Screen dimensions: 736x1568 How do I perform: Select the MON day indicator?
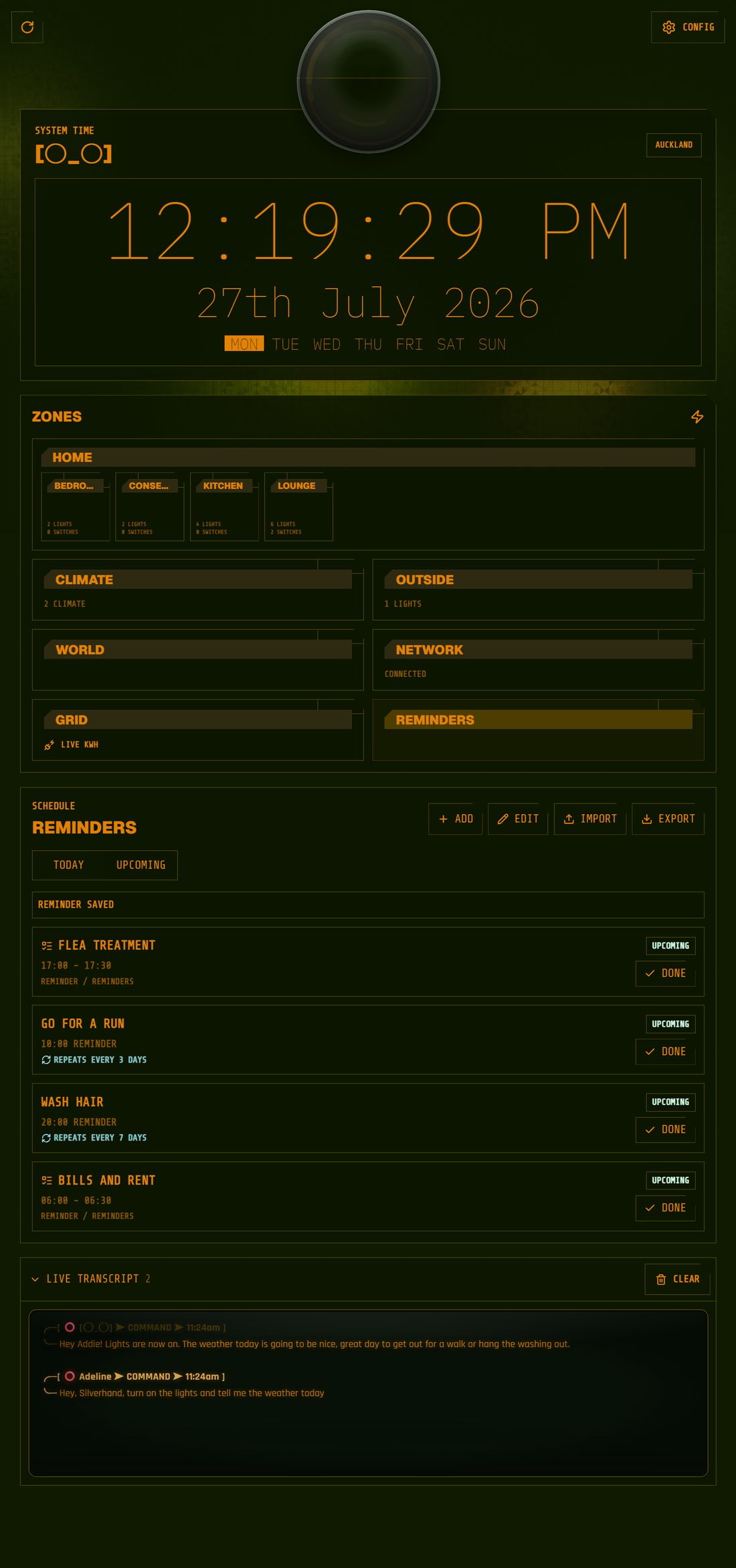point(244,344)
